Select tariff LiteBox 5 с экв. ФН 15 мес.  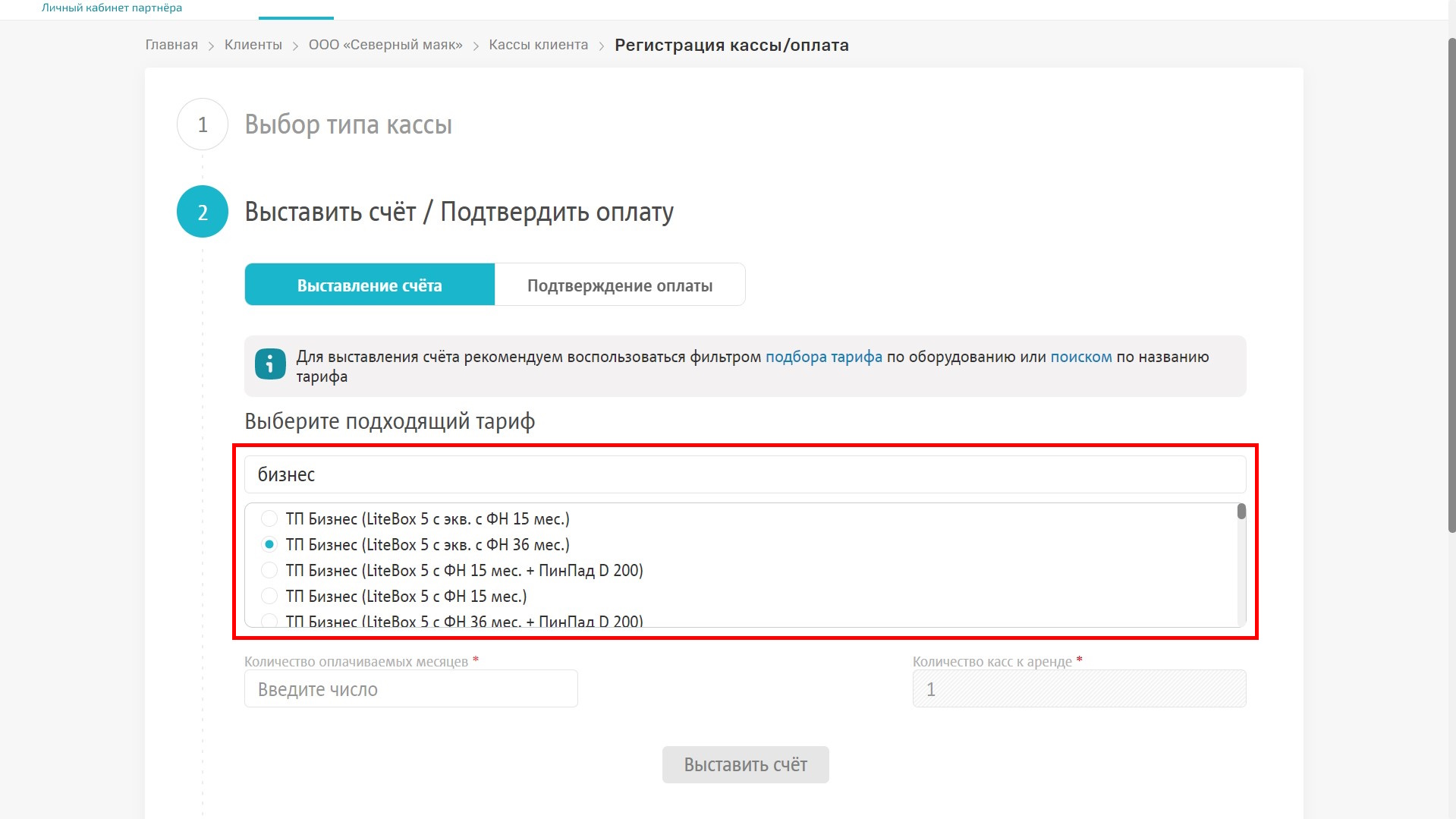(x=269, y=519)
